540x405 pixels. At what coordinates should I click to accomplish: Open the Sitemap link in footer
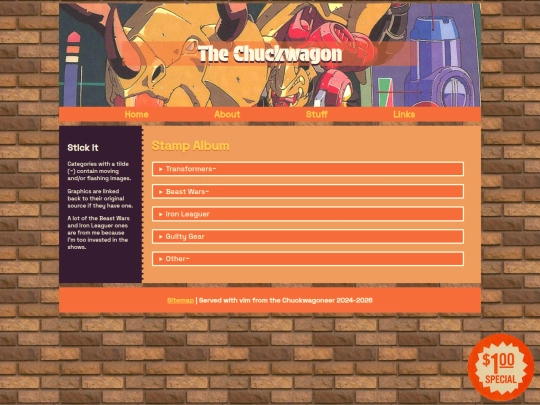(x=180, y=300)
